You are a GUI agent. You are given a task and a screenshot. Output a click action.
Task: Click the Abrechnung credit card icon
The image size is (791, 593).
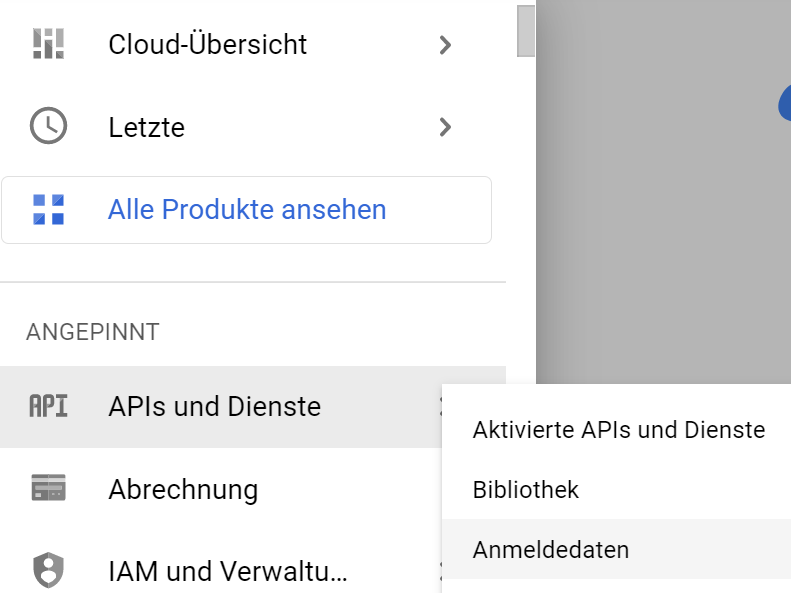[48, 489]
